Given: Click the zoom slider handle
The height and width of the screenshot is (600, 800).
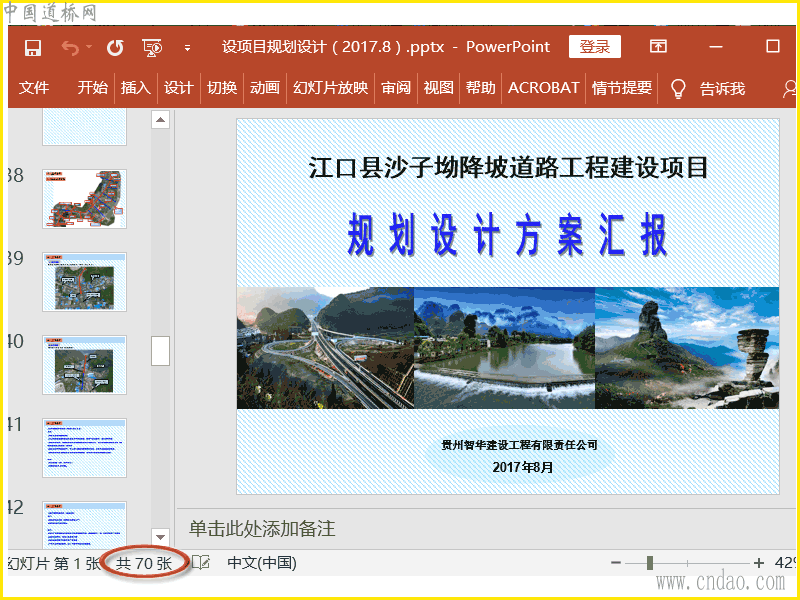Looking at the screenshot, I should 649,563.
